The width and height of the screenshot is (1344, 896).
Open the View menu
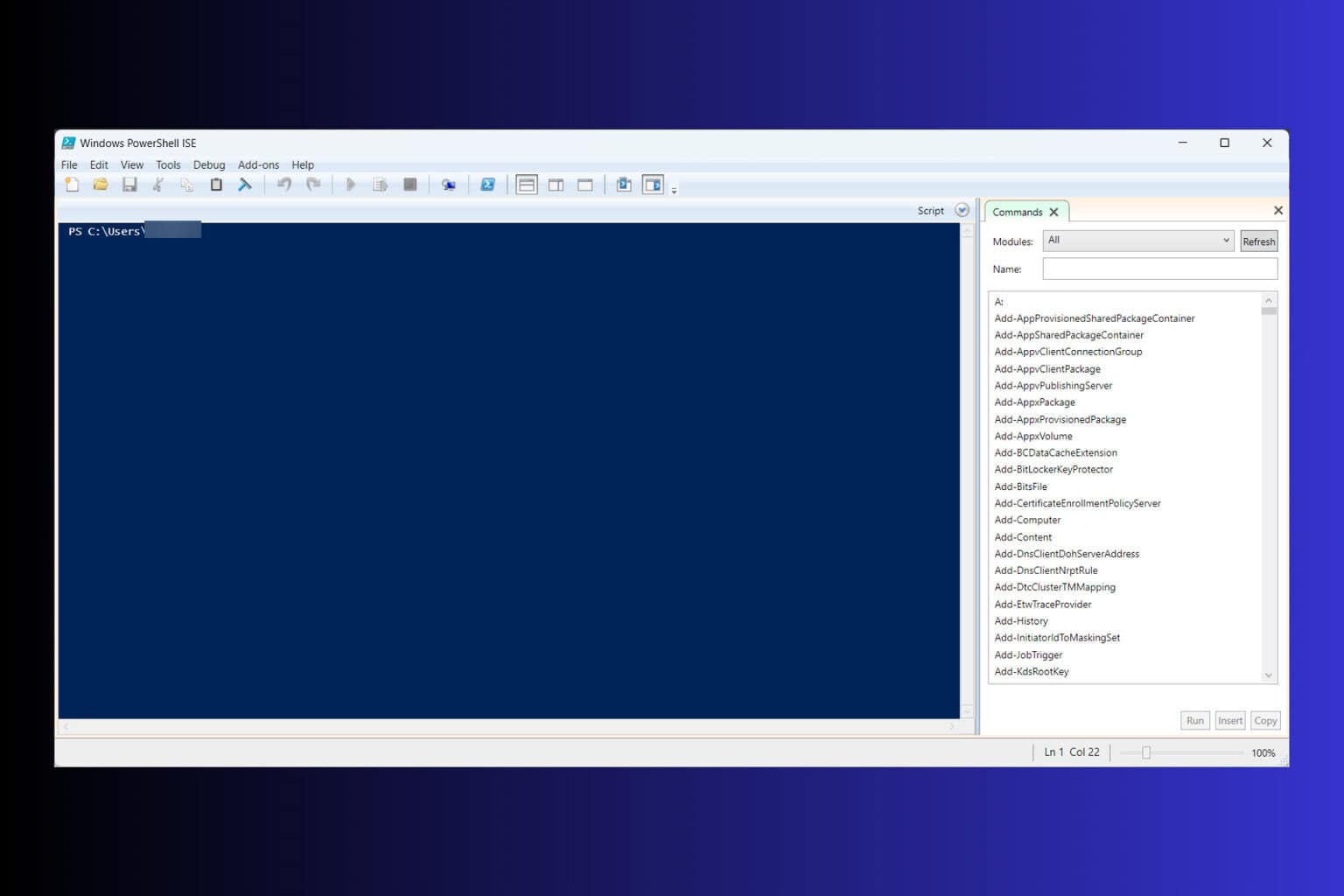coord(132,164)
